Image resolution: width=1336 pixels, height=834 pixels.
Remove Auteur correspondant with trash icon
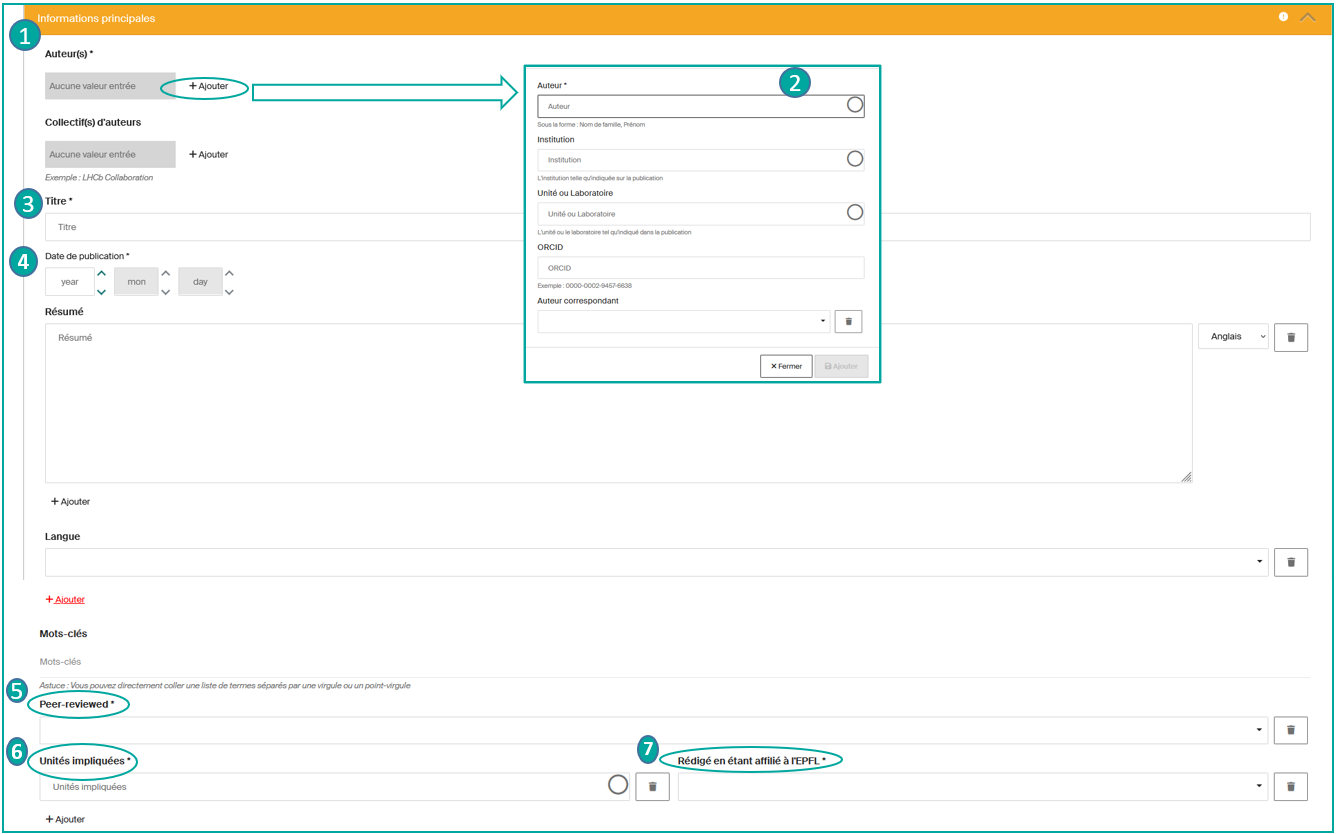click(848, 321)
